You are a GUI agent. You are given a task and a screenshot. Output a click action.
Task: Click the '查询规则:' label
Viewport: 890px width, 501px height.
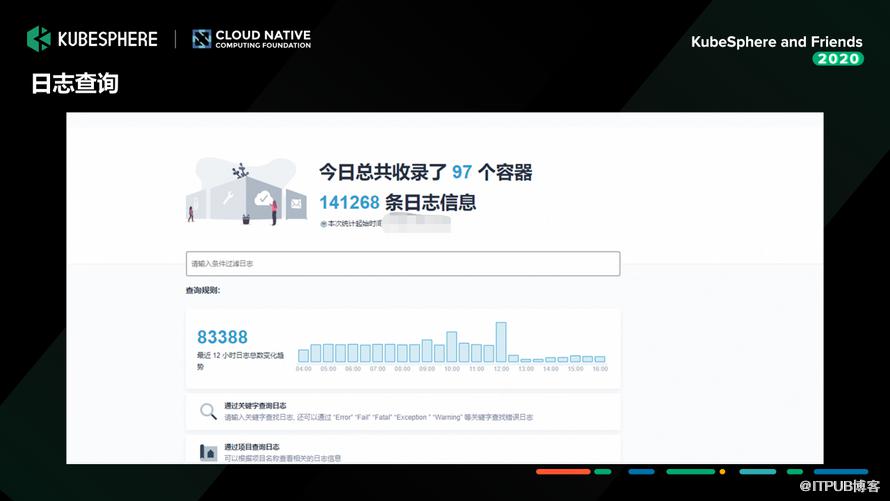pos(203,291)
